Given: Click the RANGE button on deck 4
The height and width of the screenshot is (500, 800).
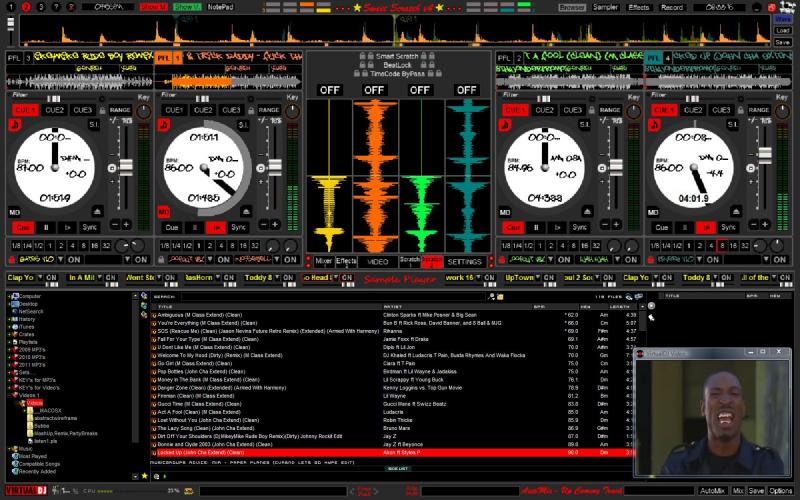Looking at the screenshot, I should tap(759, 110).
